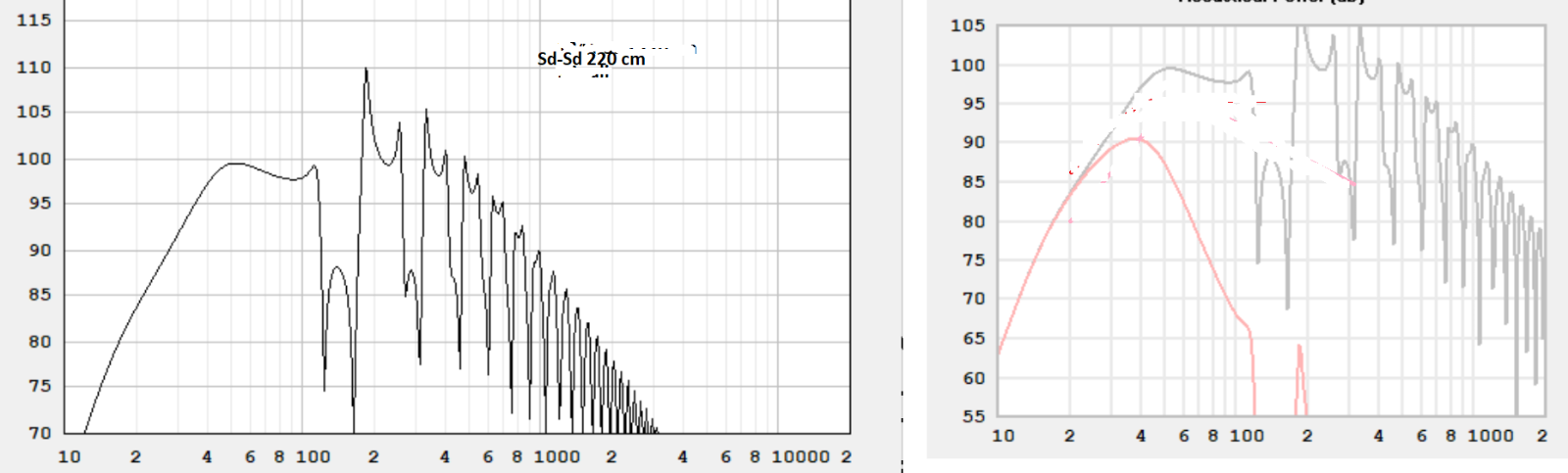
Task: Click the "Sd-Sd 220 cm" label
Action: pos(591,59)
